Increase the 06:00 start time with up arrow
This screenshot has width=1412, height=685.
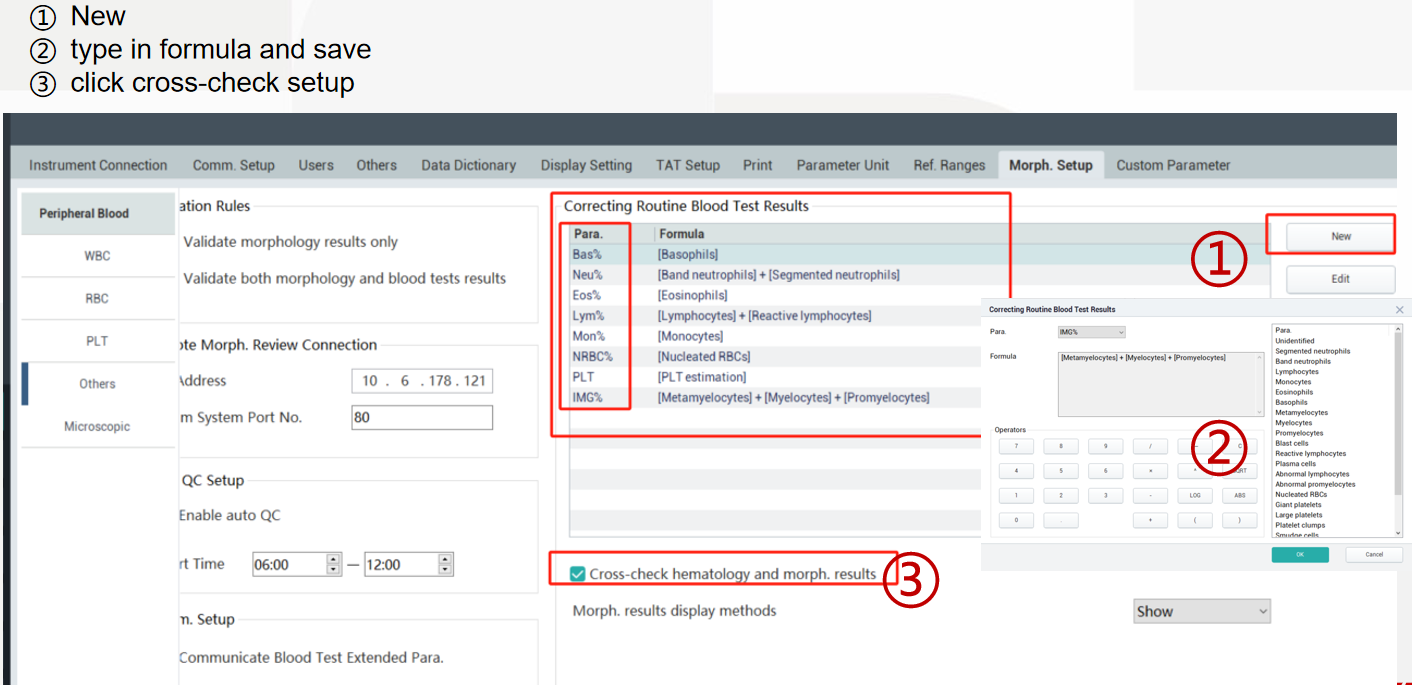click(x=331, y=559)
